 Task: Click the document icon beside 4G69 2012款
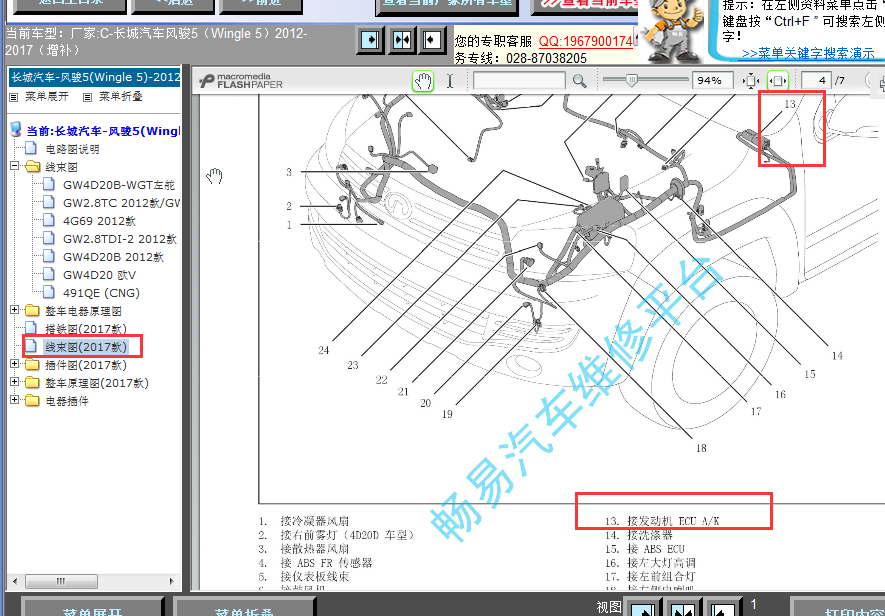coord(49,220)
